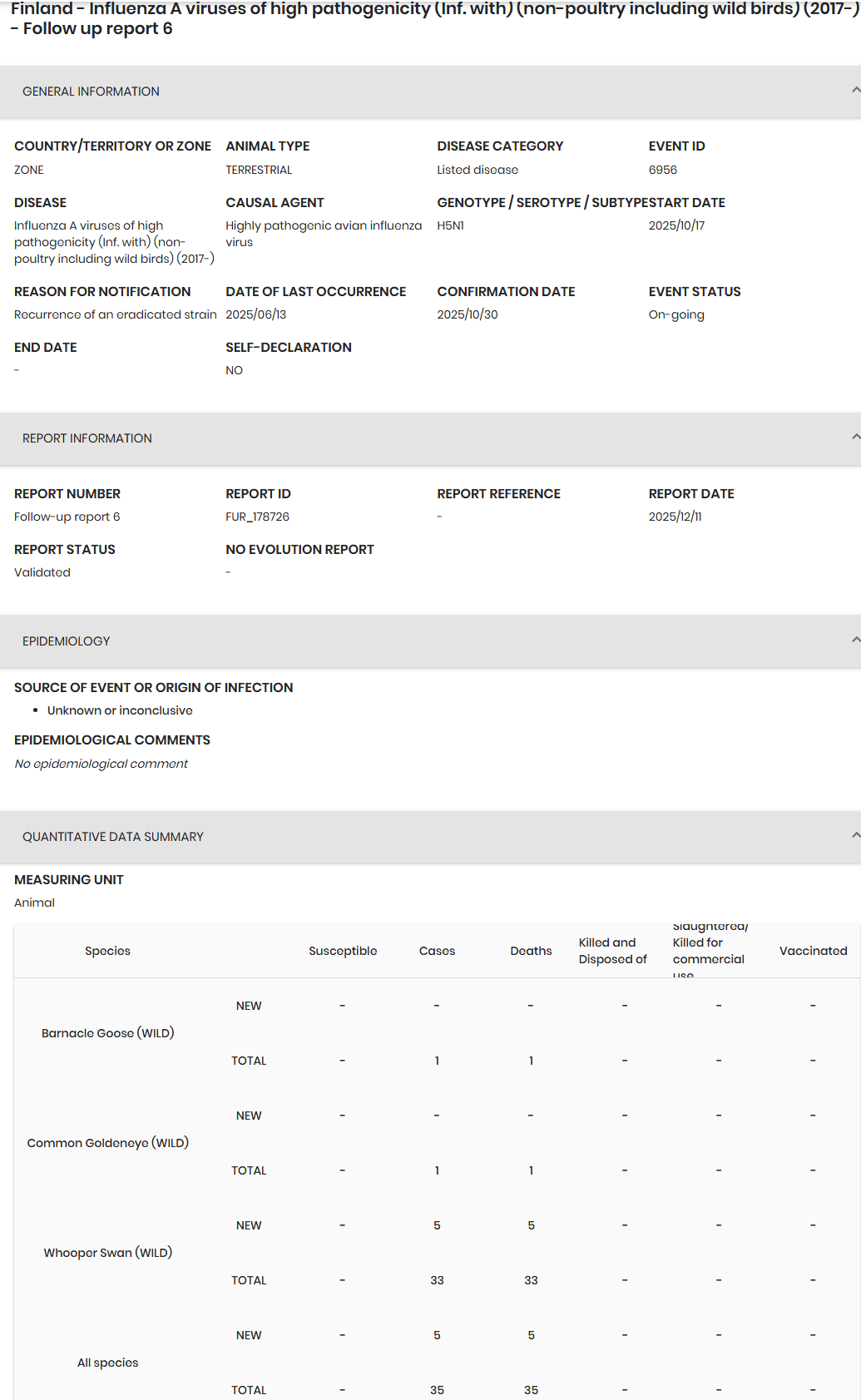Click the Report ID FUR_178726 value

point(257,517)
